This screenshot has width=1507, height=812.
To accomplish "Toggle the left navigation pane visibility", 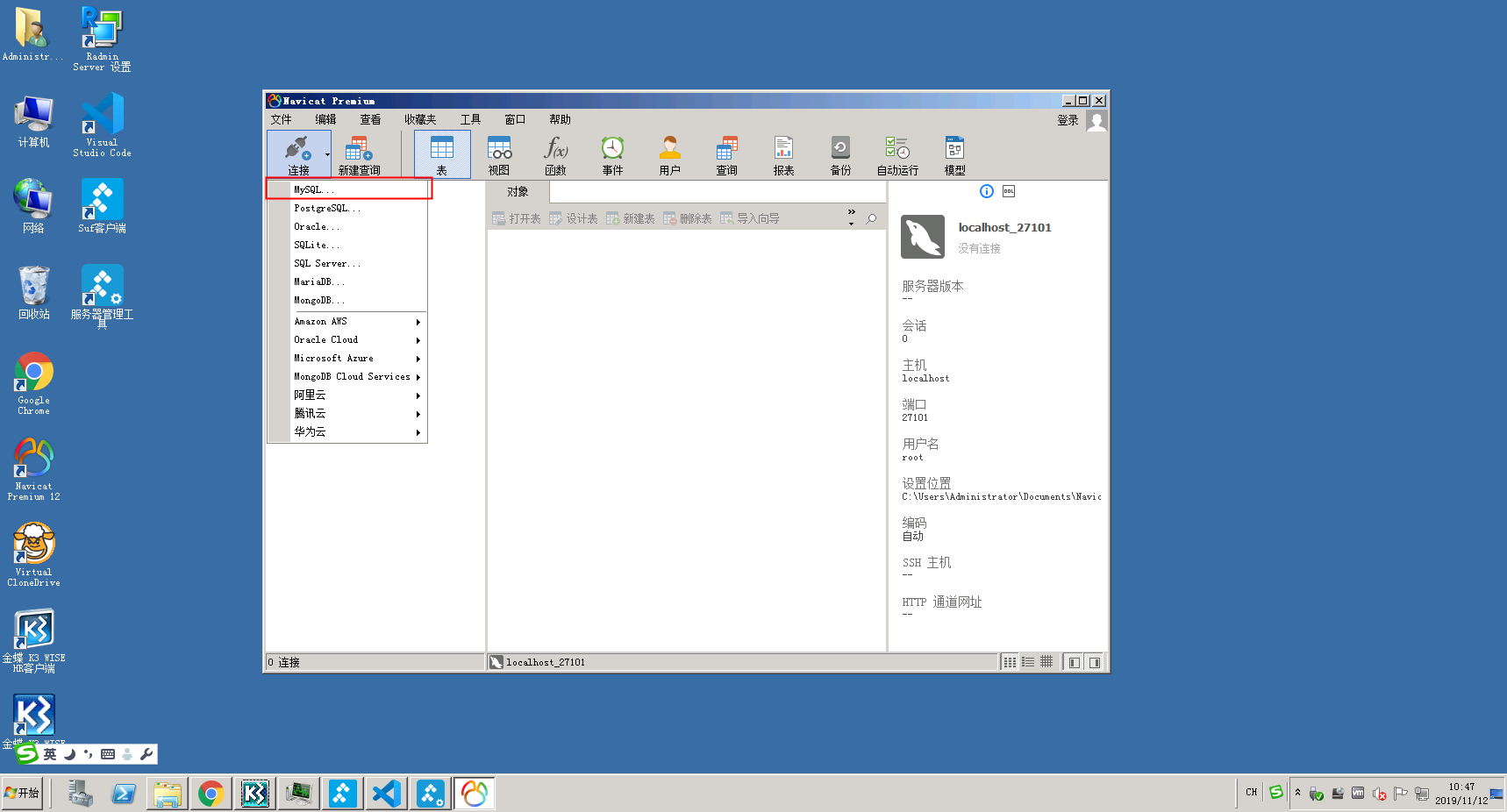I will (x=1074, y=662).
